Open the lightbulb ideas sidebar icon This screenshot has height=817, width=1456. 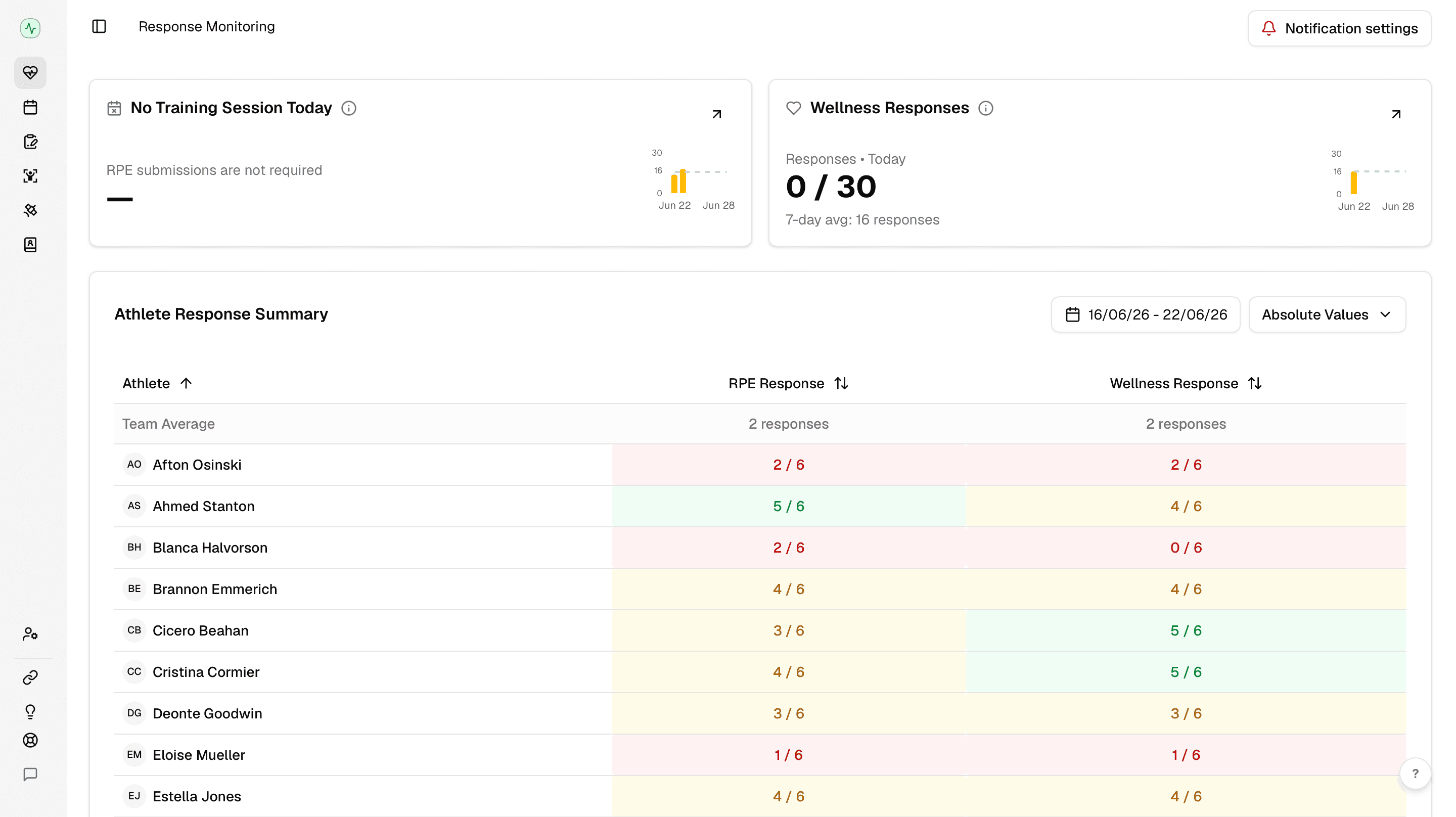30,711
